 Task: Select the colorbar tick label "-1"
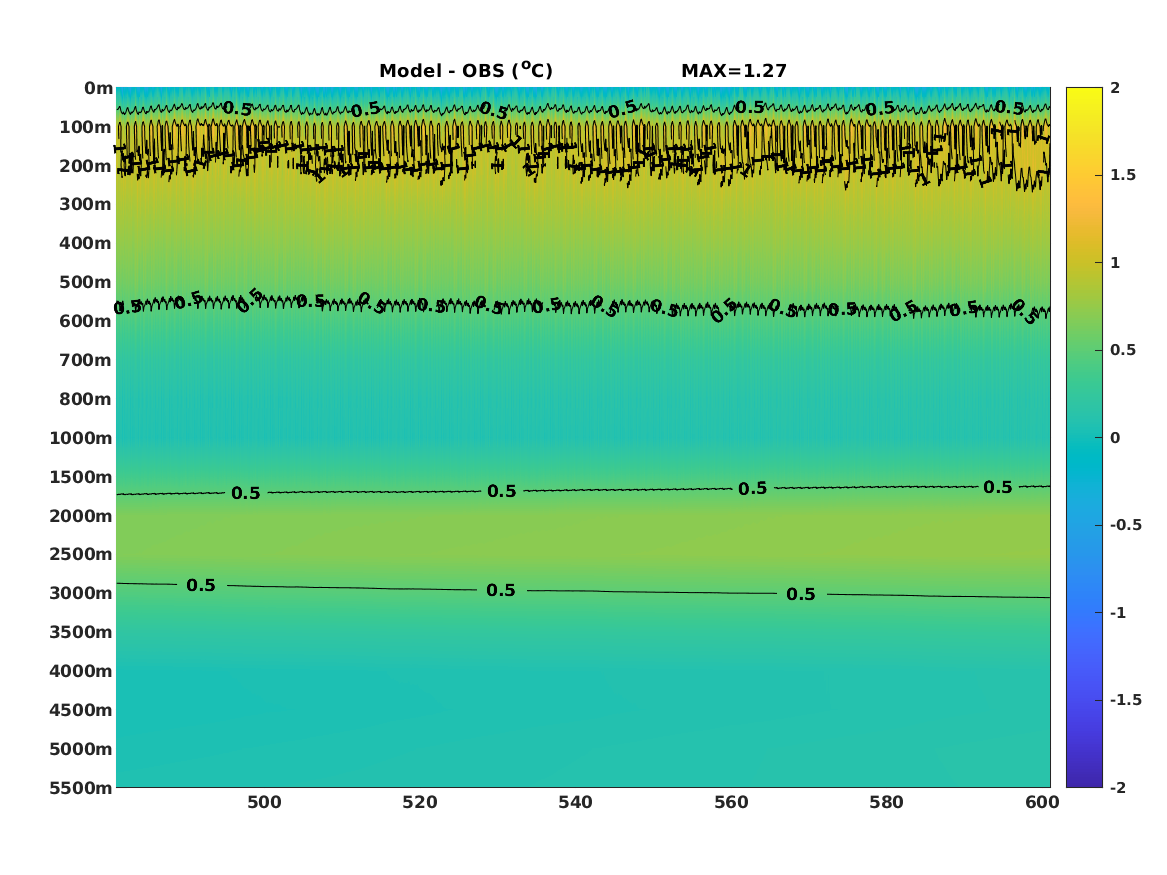pos(1118,612)
